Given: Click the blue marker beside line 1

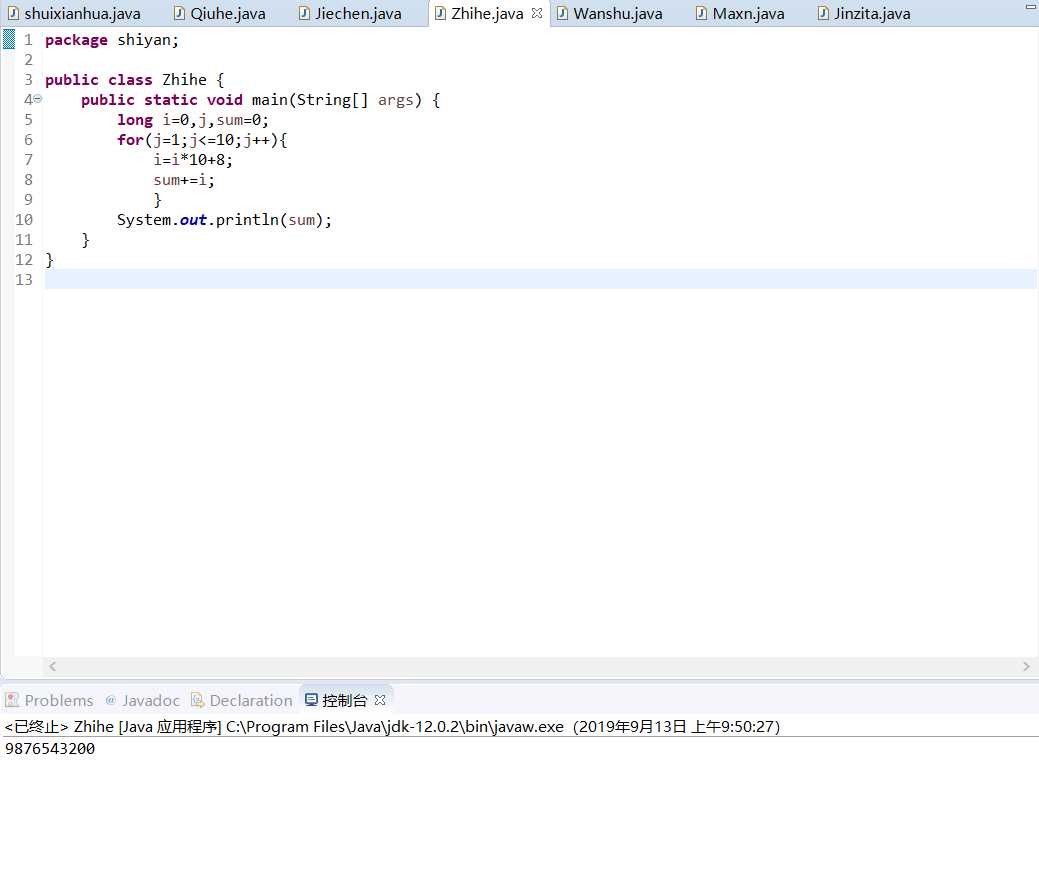Looking at the screenshot, I should coord(9,40).
